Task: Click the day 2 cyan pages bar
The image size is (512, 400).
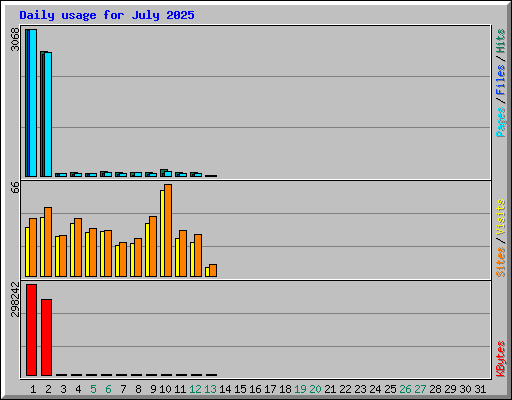Action: [x=48, y=114]
